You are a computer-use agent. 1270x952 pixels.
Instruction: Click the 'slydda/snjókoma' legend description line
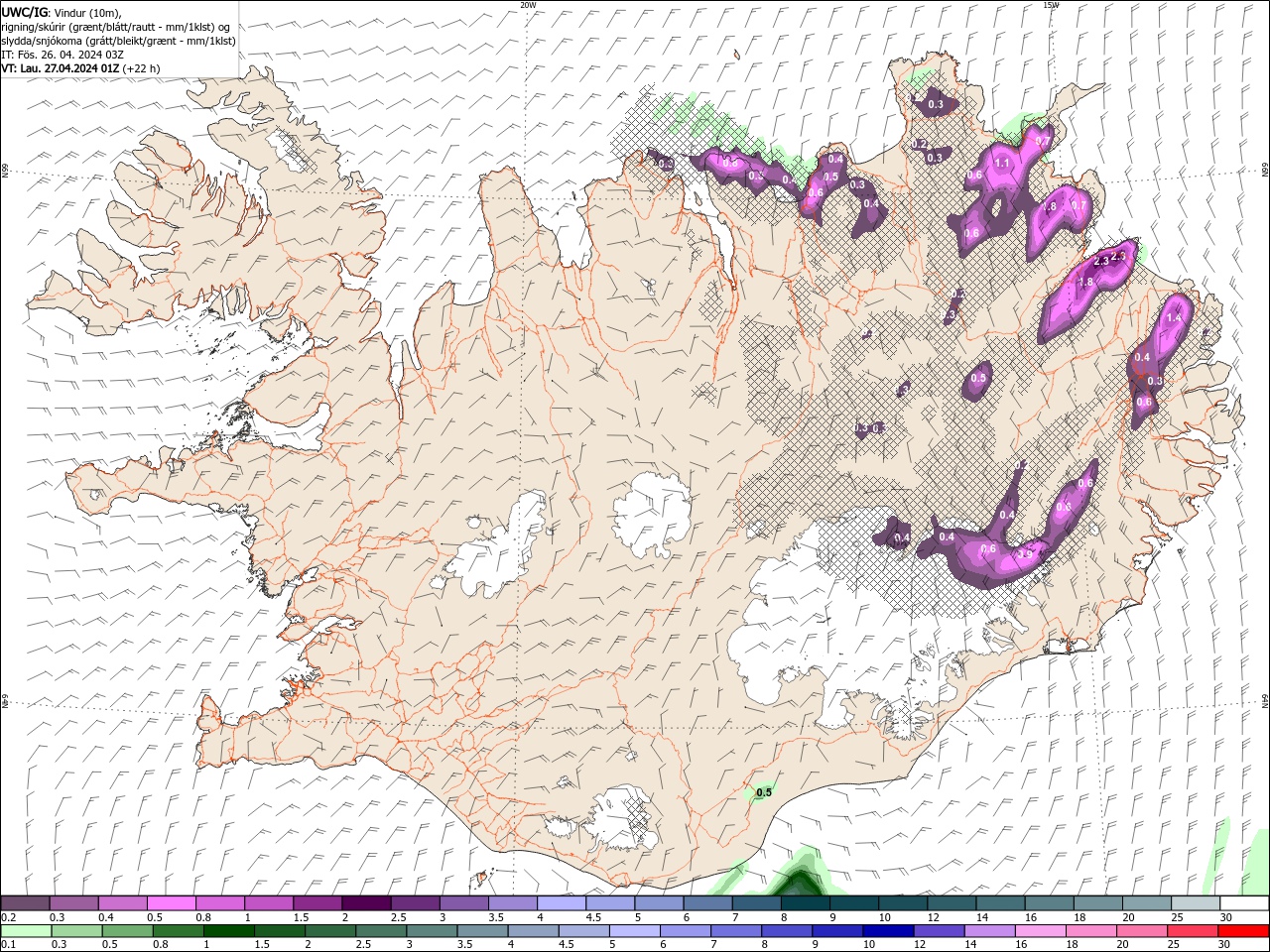click(x=118, y=41)
